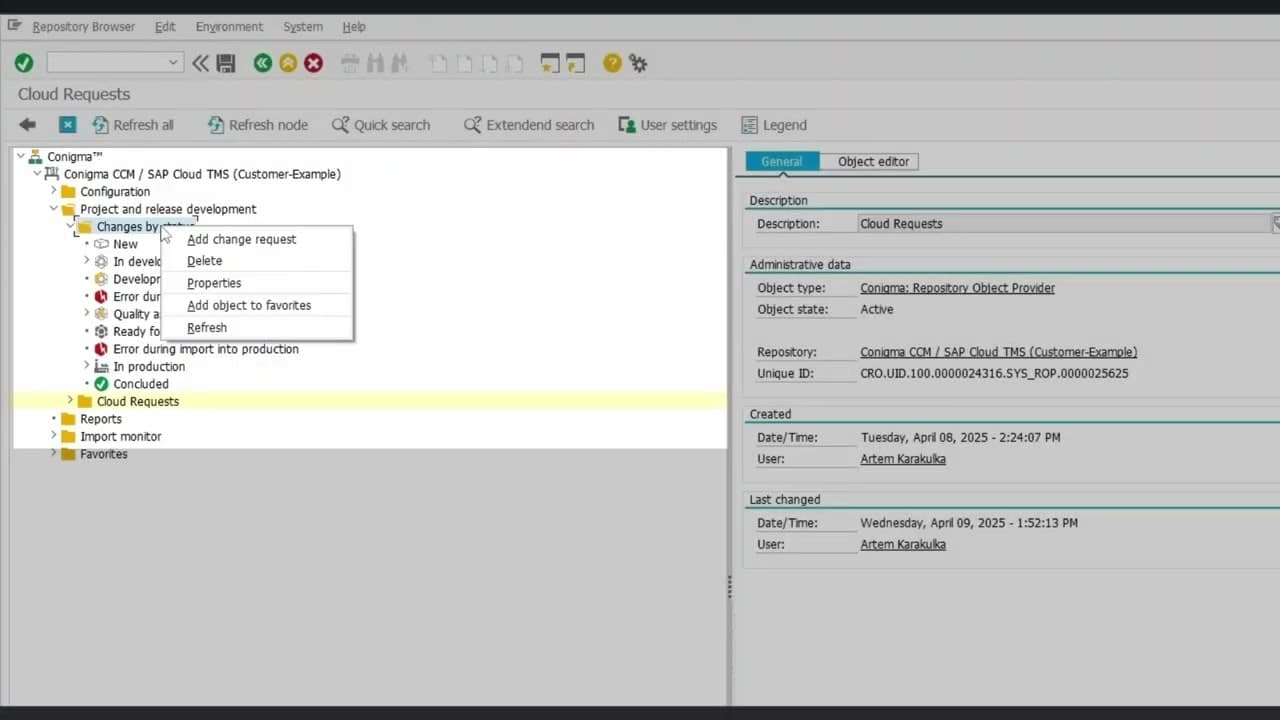
Task: Click the green Back toolbar icon
Action: [x=263, y=63]
